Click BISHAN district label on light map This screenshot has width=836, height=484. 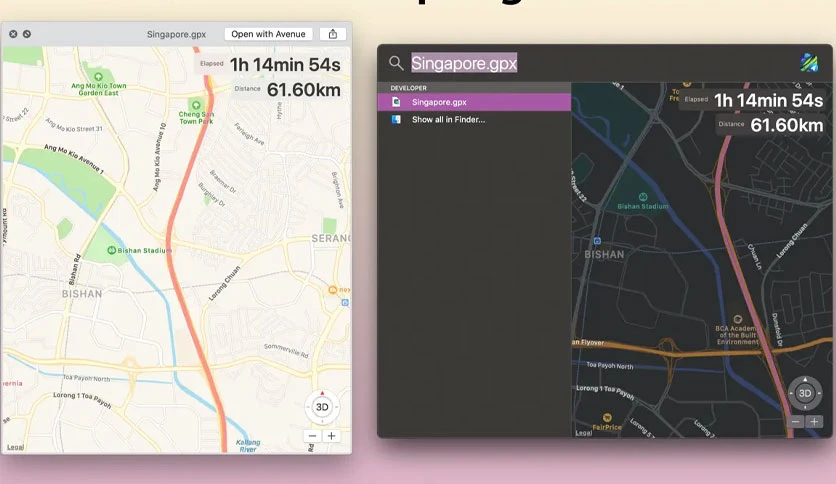pyautogui.click(x=82, y=294)
